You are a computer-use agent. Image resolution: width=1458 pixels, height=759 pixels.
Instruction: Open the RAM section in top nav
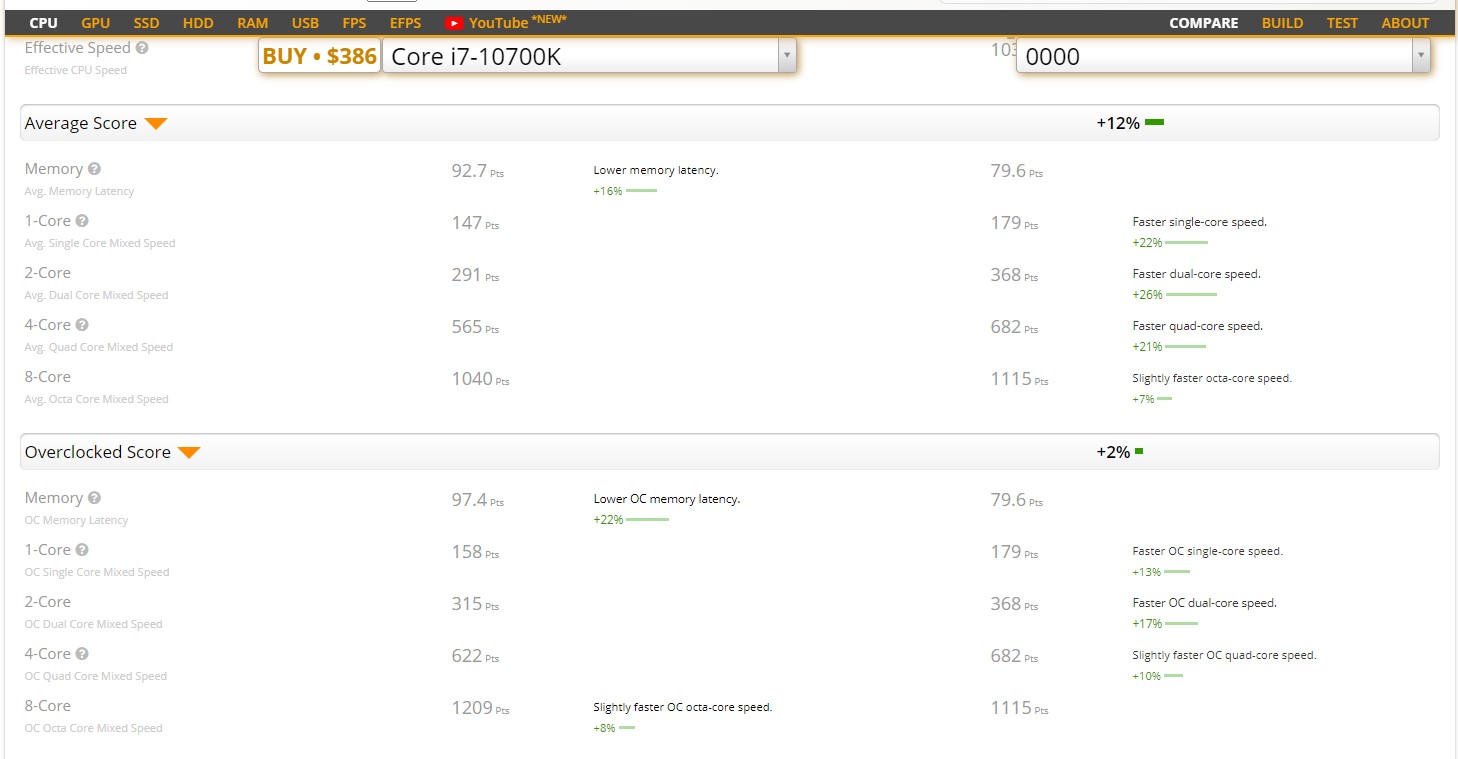[x=253, y=23]
